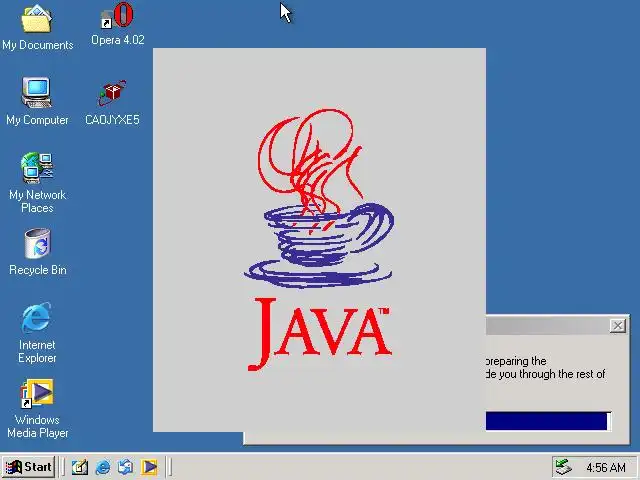Click the "preparing the" dialog text
Screen dimensions: 640x480
[x=516, y=361]
